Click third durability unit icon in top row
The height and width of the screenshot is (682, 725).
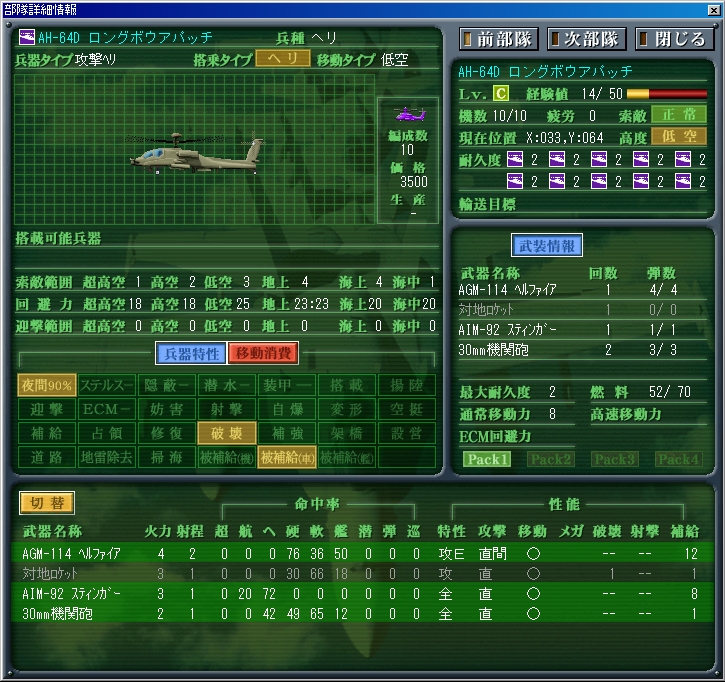click(599, 160)
